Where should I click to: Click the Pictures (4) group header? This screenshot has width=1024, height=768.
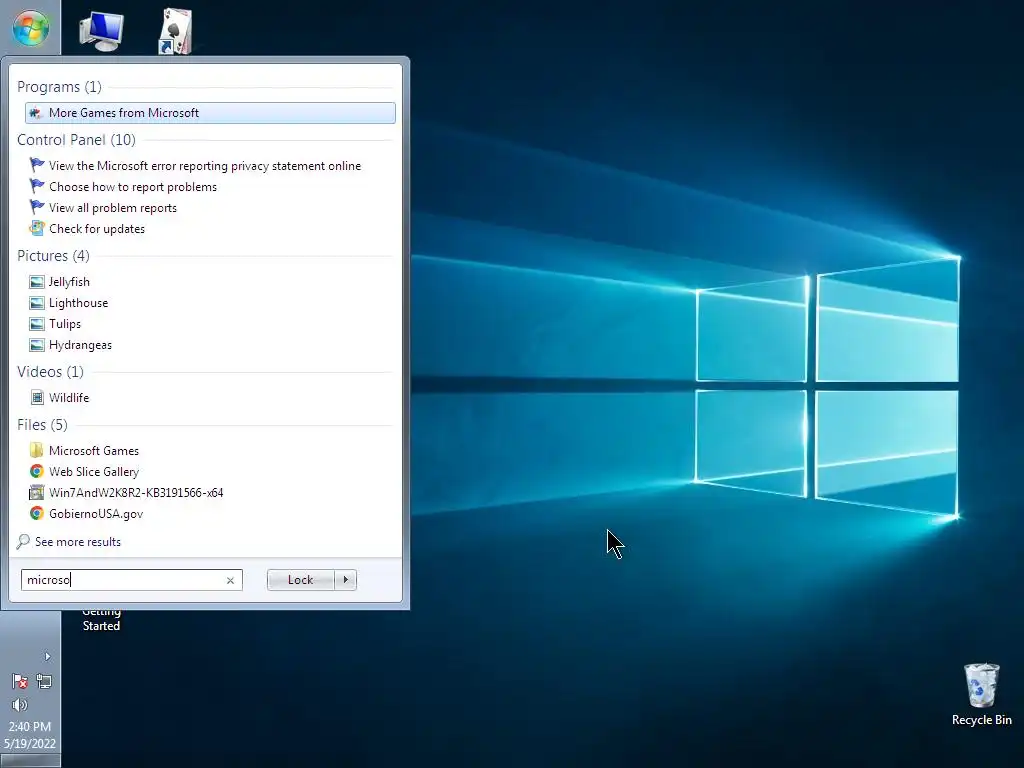pyautogui.click(x=54, y=255)
